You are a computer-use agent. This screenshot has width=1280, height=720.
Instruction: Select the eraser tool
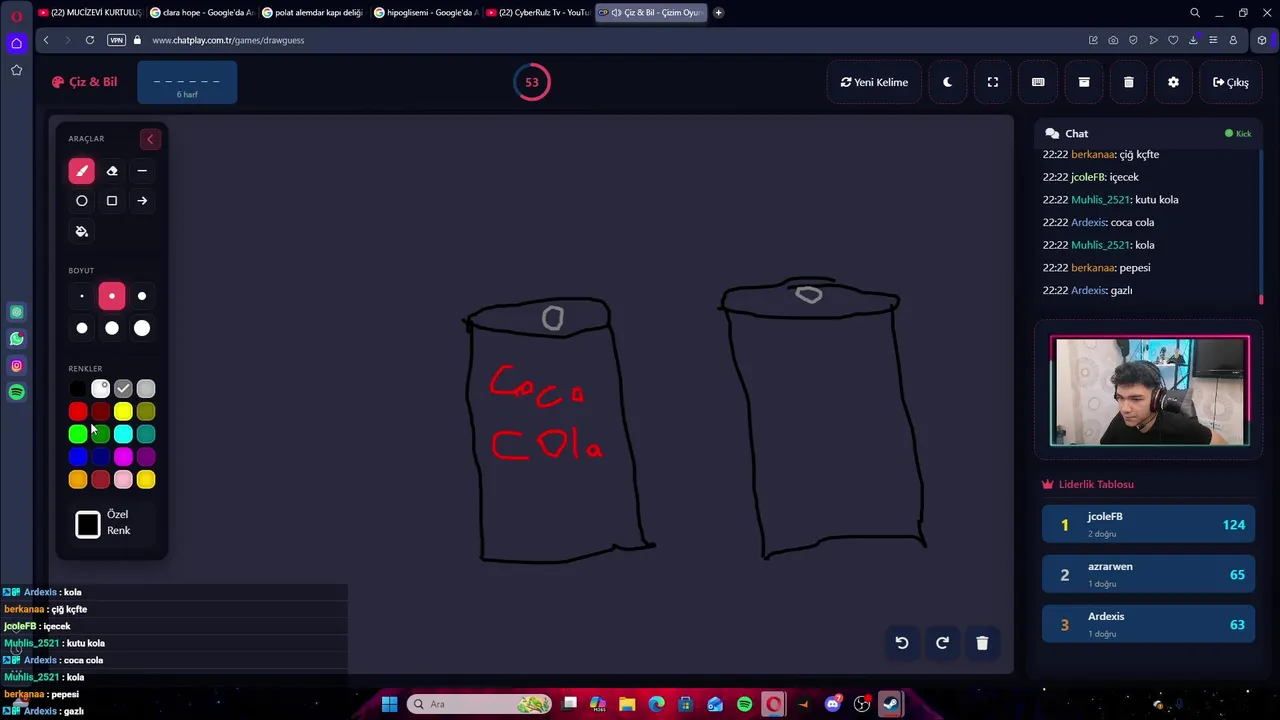[112, 171]
